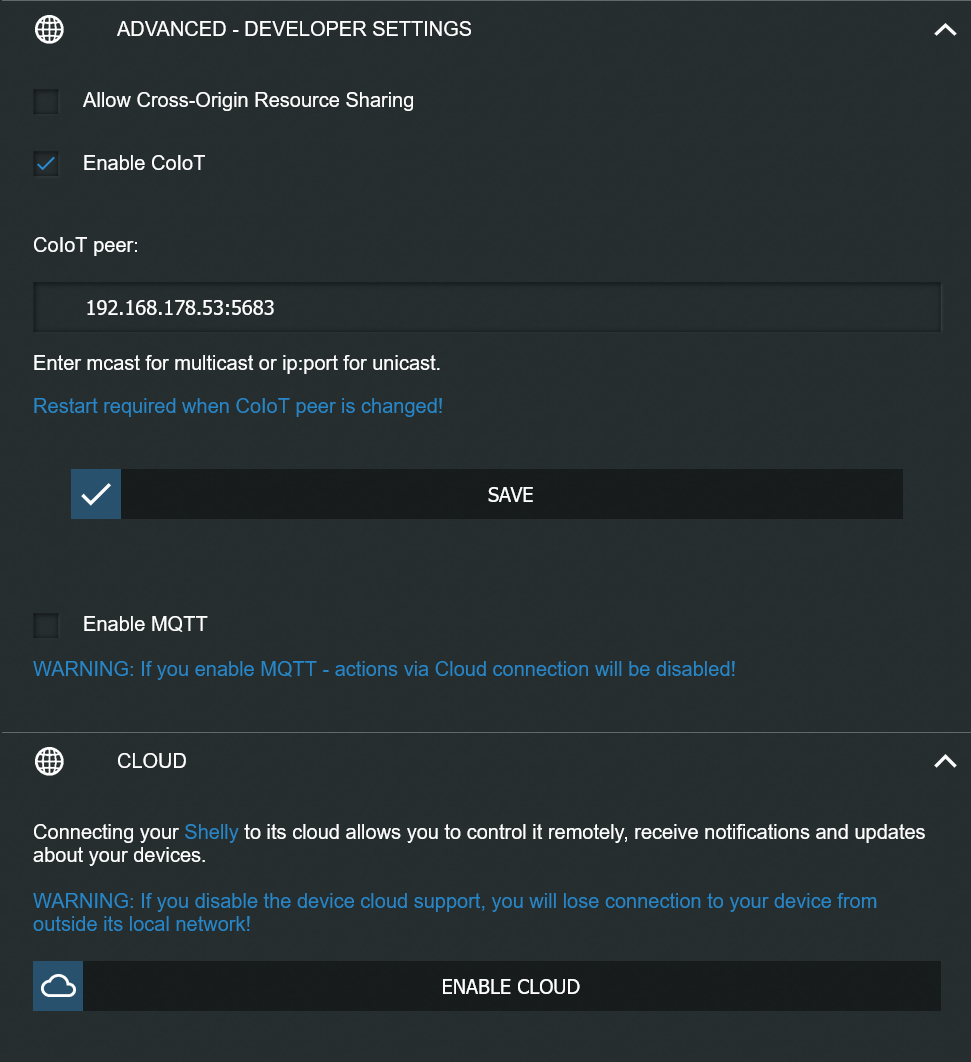Check the Enable MQTT checkbox
The width and height of the screenshot is (971, 1062).
[46, 625]
